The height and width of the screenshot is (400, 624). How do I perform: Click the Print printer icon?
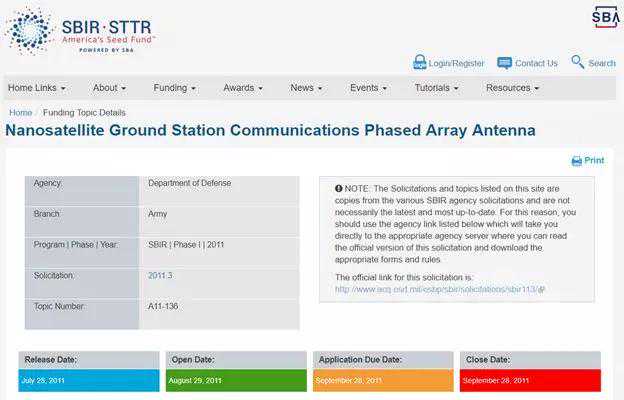577,161
